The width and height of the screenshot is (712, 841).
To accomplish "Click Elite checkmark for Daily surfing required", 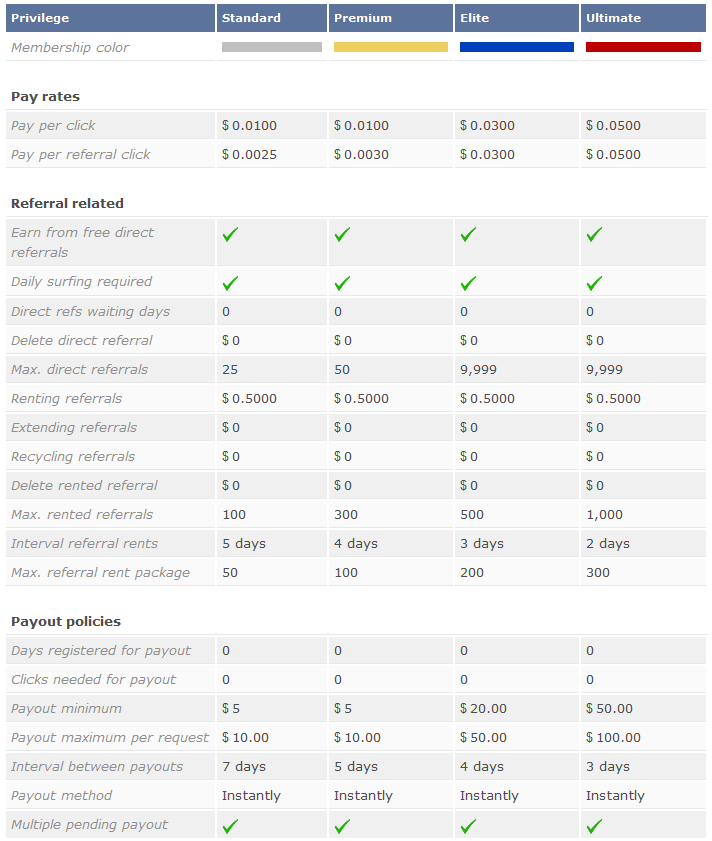I will (x=468, y=283).
